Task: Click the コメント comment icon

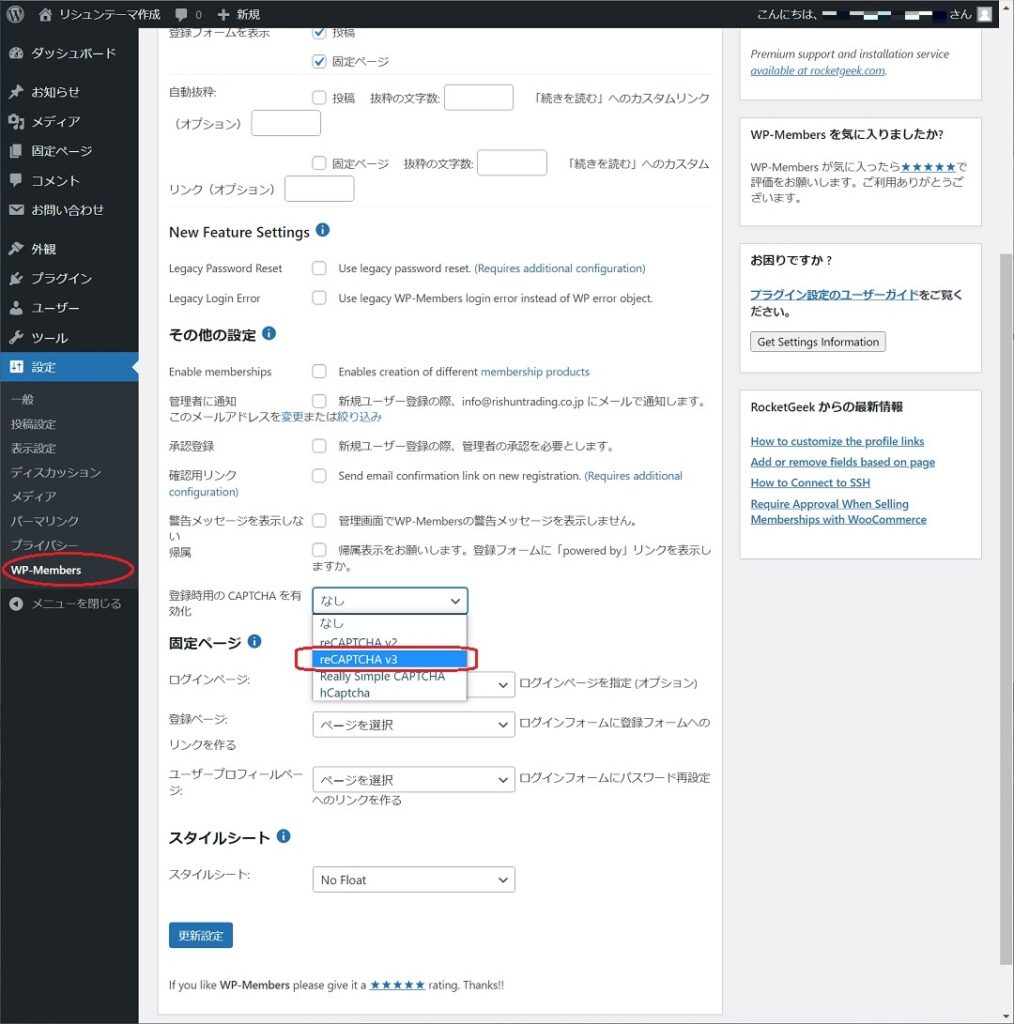Action: tap(16, 180)
